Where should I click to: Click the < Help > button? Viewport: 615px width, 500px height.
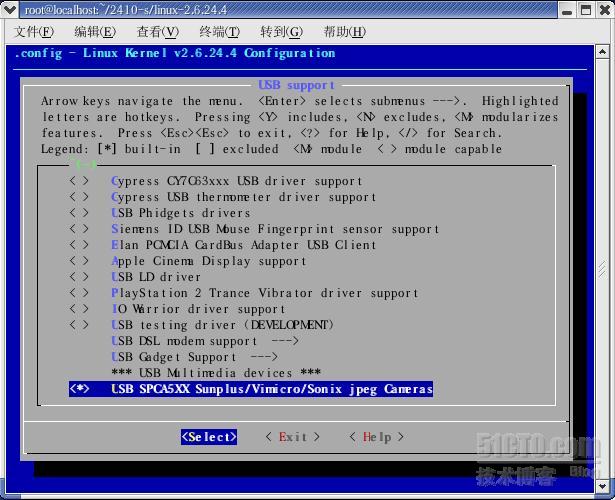pos(377,437)
